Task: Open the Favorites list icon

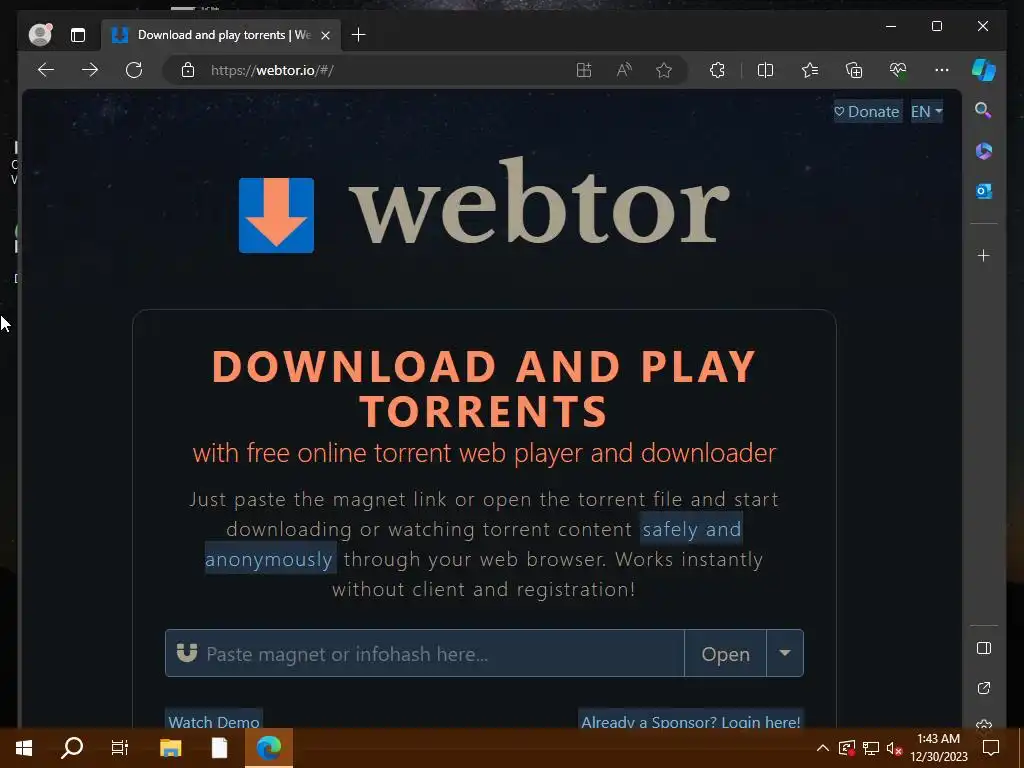Action: (x=810, y=70)
